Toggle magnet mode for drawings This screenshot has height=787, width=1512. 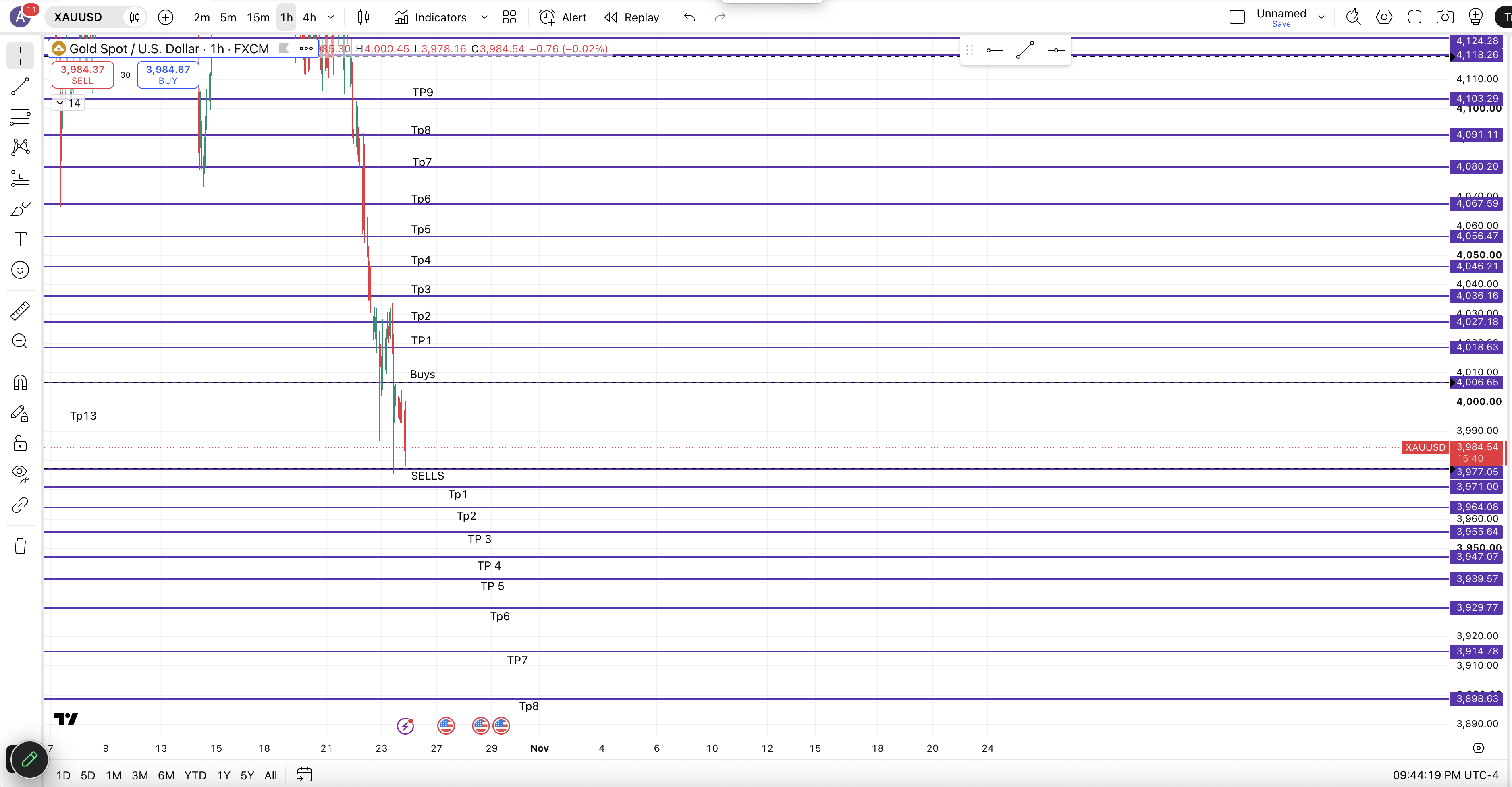pyautogui.click(x=20, y=382)
